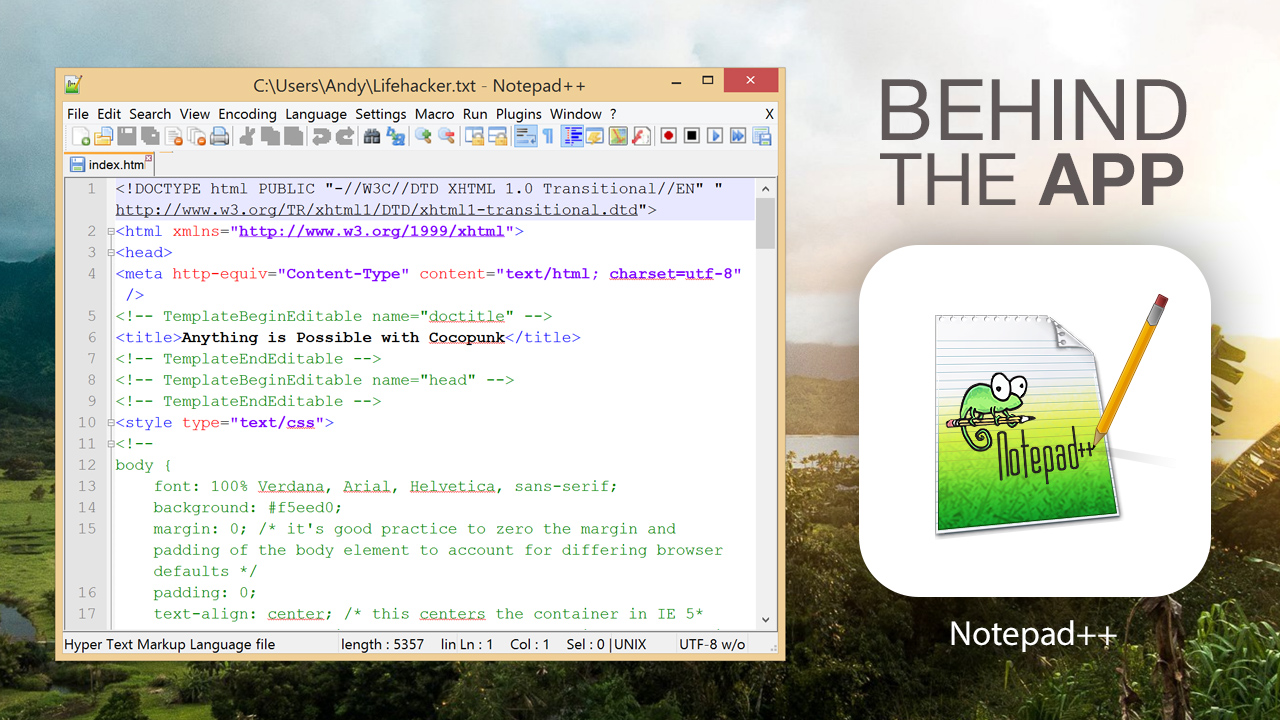The image size is (1280, 720).
Task: Click the vertical scrollbar down arrow
Action: [766, 620]
